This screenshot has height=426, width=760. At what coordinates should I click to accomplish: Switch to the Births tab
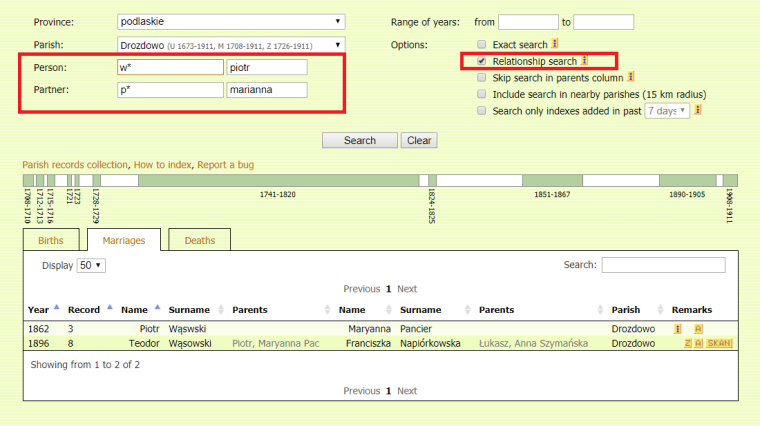point(51,241)
